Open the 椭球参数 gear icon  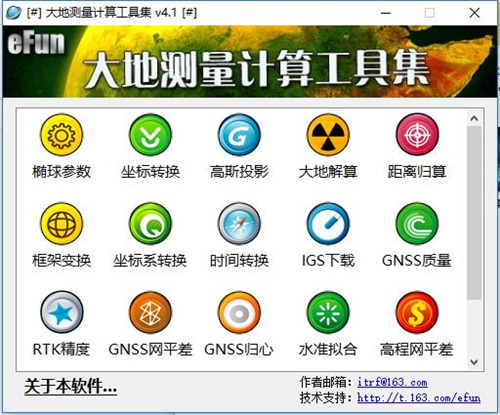click(61, 135)
